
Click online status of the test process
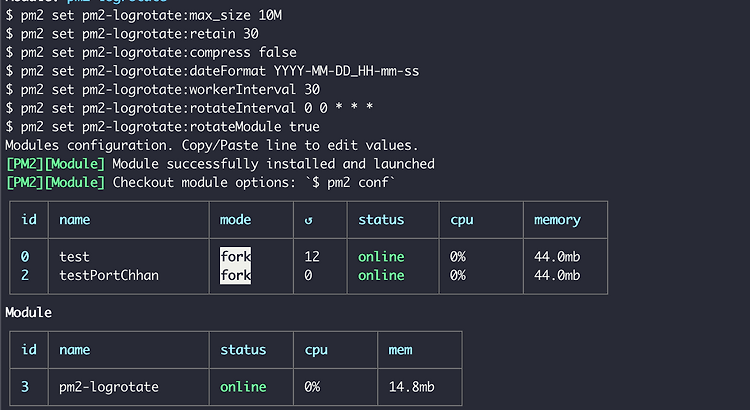383,257
